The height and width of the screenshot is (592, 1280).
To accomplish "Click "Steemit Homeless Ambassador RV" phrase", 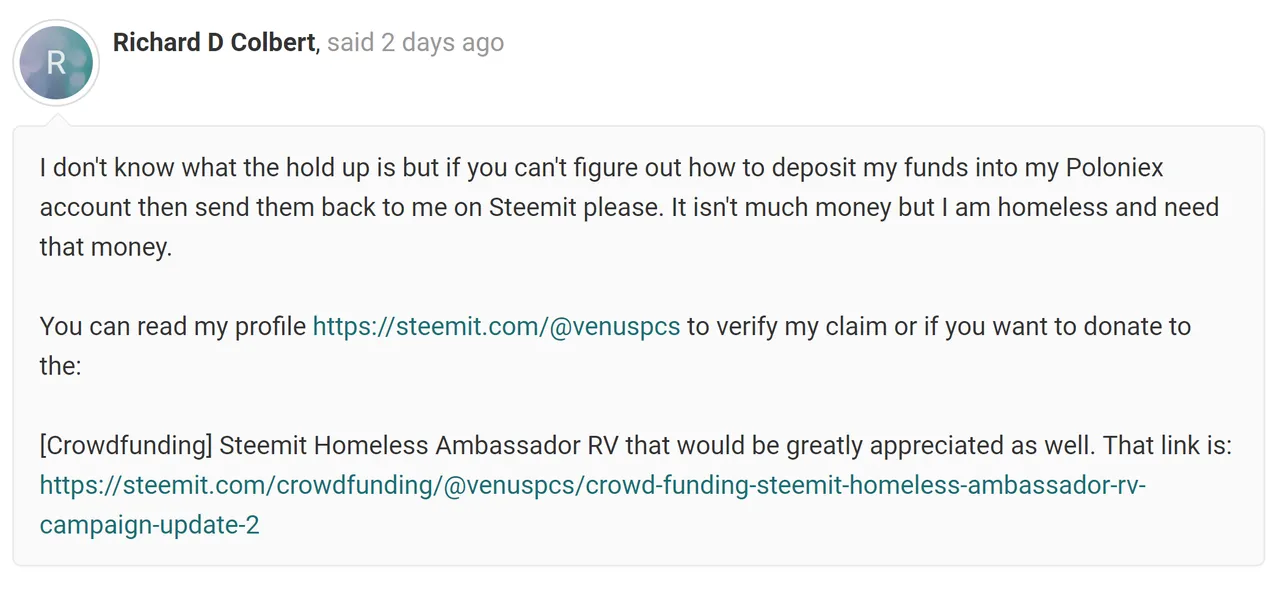I will (x=419, y=446).
